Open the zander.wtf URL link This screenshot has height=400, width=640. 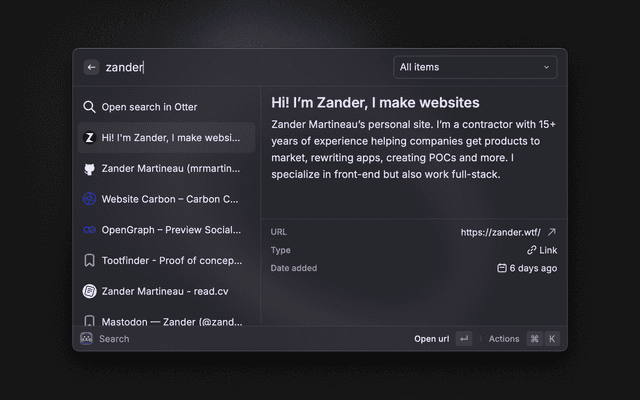[x=500, y=232]
